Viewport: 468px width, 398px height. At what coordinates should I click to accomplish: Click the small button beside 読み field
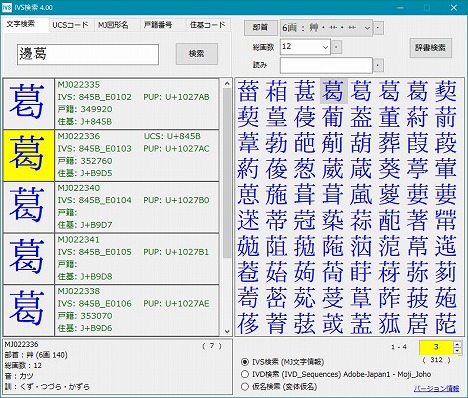click(x=378, y=65)
